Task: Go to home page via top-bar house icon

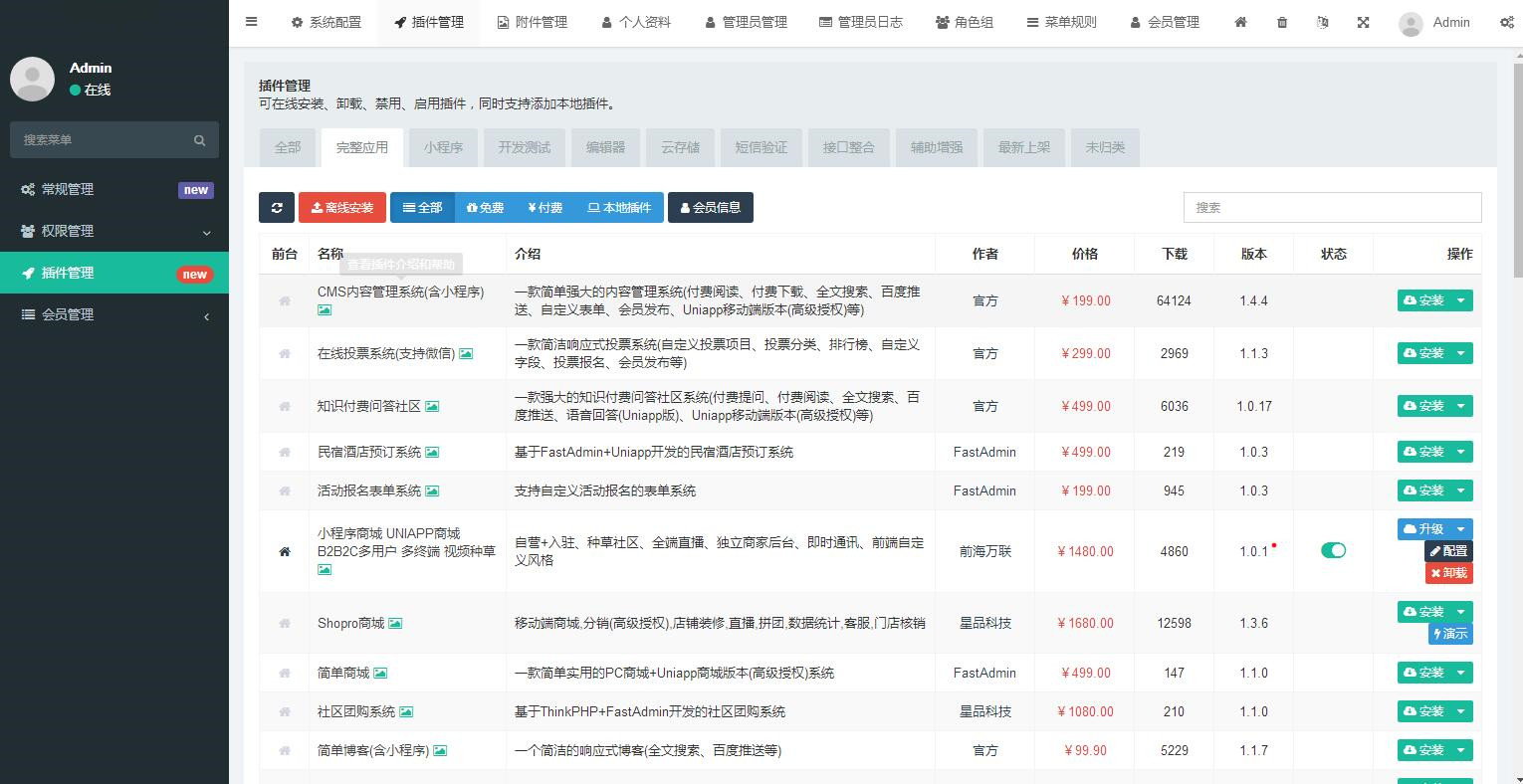Action: click(x=1240, y=22)
